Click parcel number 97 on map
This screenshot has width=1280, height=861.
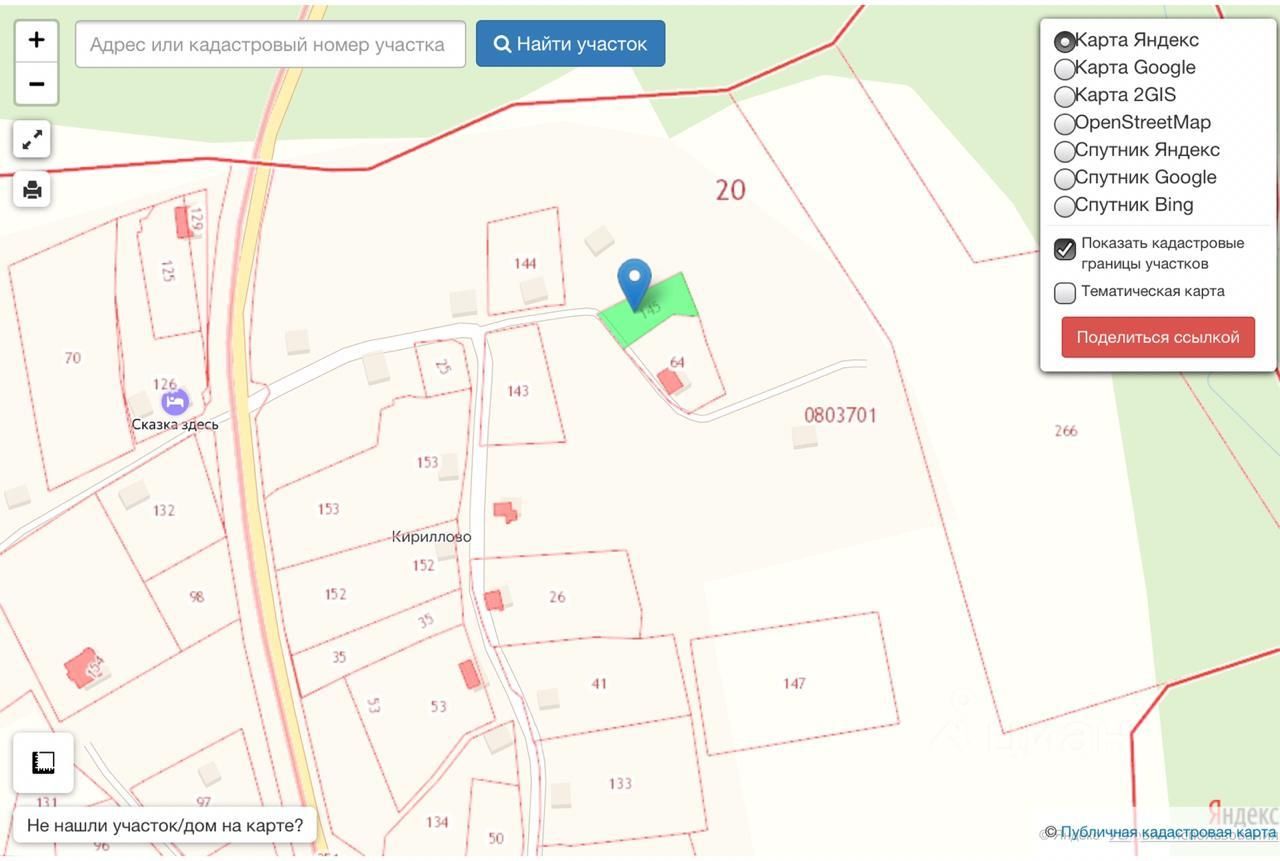(204, 802)
